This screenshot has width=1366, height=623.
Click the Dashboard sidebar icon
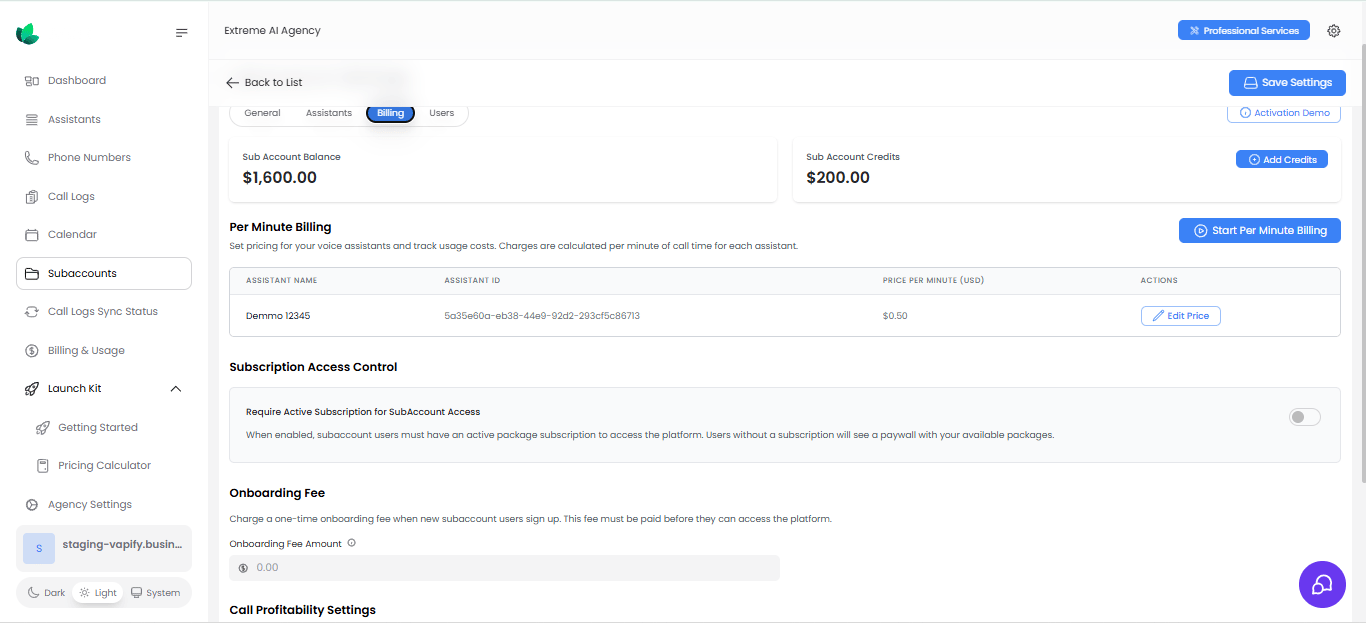pyautogui.click(x=32, y=81)
